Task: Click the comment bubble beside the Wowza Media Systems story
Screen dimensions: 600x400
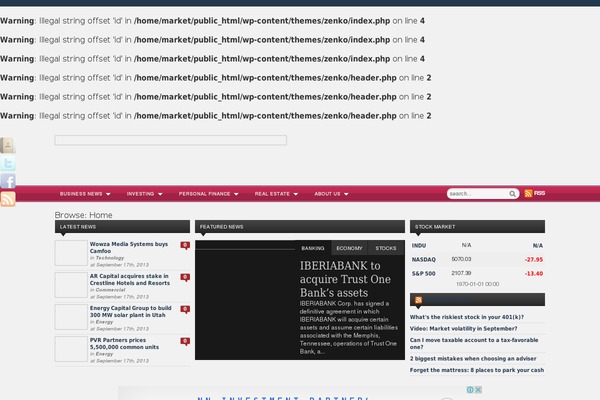Action: pyautogui.click(x=185, y=245)
